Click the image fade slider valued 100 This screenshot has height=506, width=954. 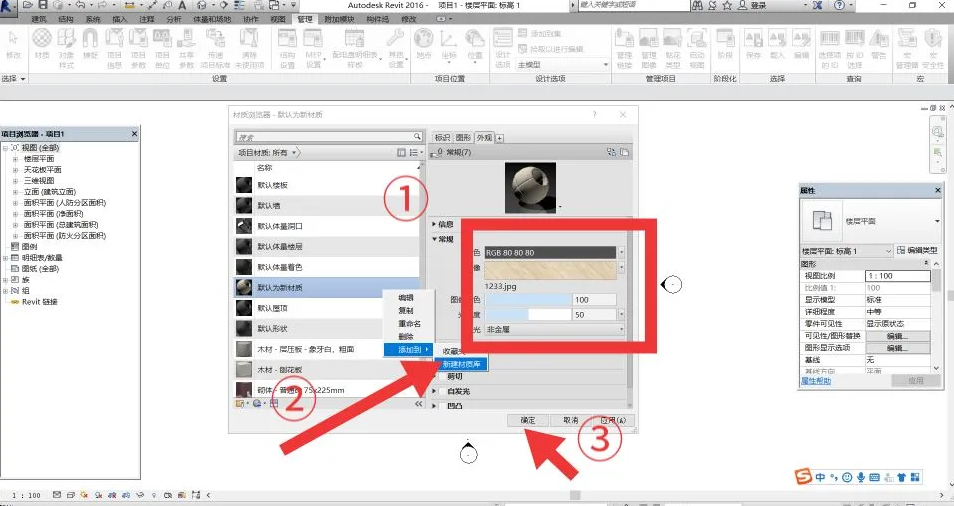click(x=528, y=299)
